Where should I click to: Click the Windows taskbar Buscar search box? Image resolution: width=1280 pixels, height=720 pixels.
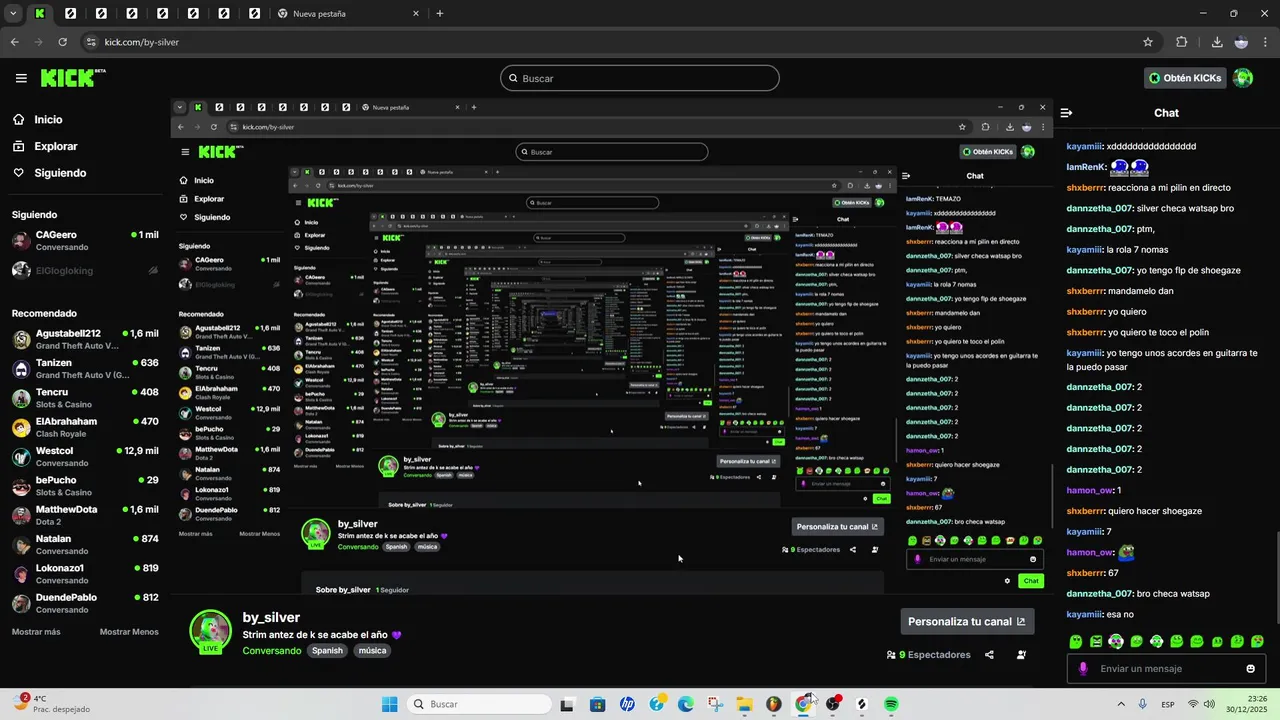(480, 704)
